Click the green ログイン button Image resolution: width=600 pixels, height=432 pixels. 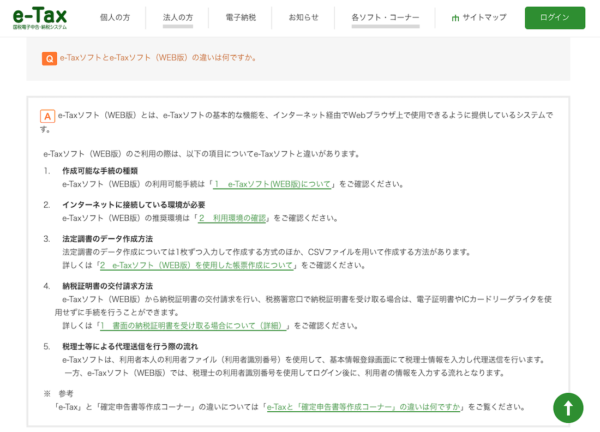(x=555, y=18)
